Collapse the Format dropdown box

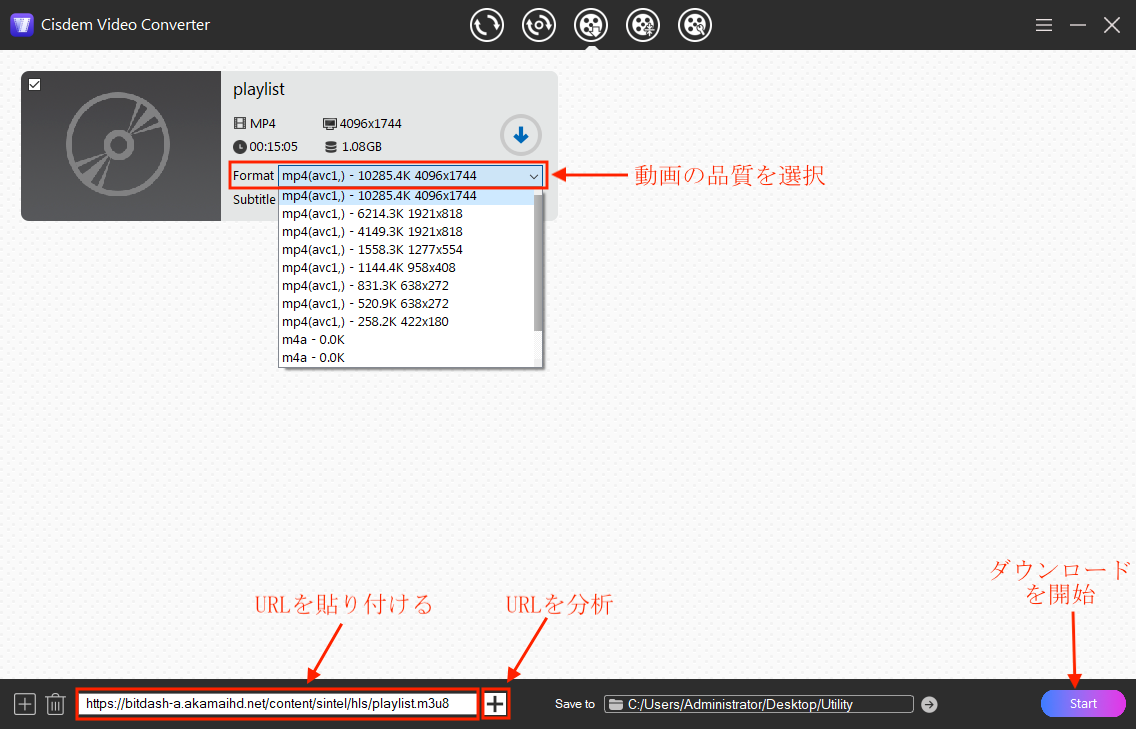coord(533,176)
